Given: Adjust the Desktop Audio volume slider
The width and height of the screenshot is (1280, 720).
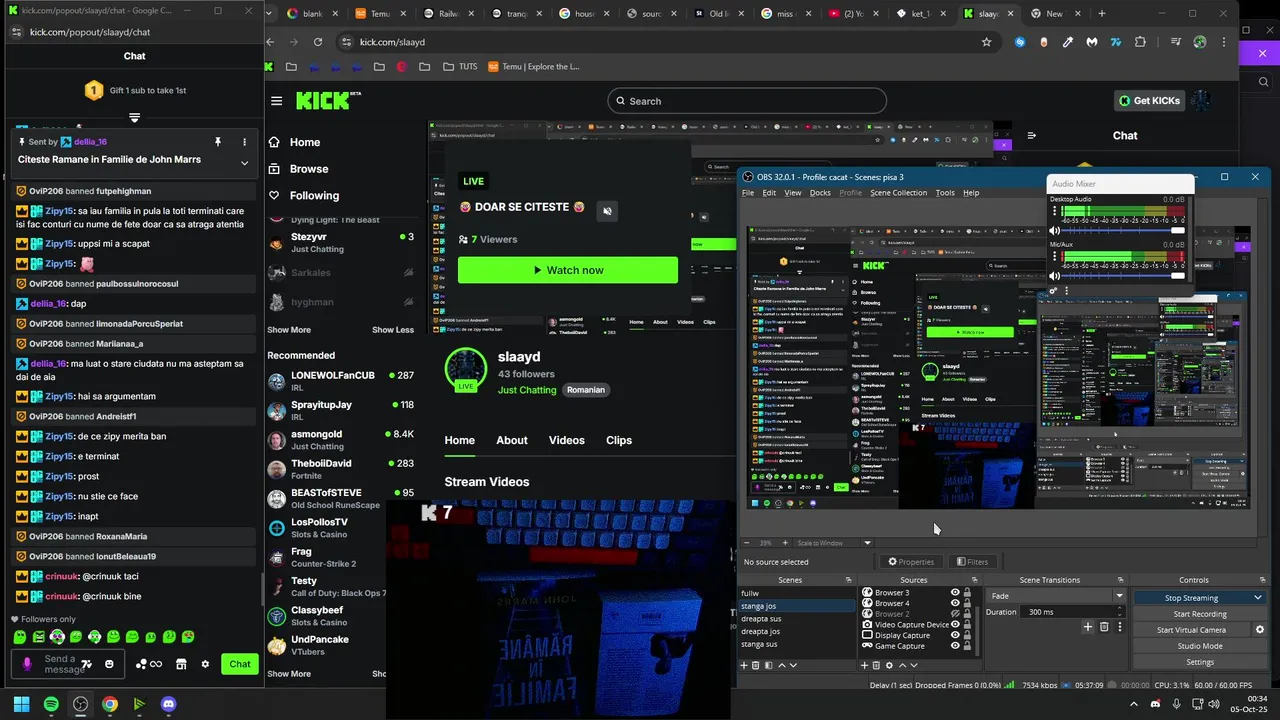Looking at the screenshot, I should pyautogui.click(x=1125, y=231).
